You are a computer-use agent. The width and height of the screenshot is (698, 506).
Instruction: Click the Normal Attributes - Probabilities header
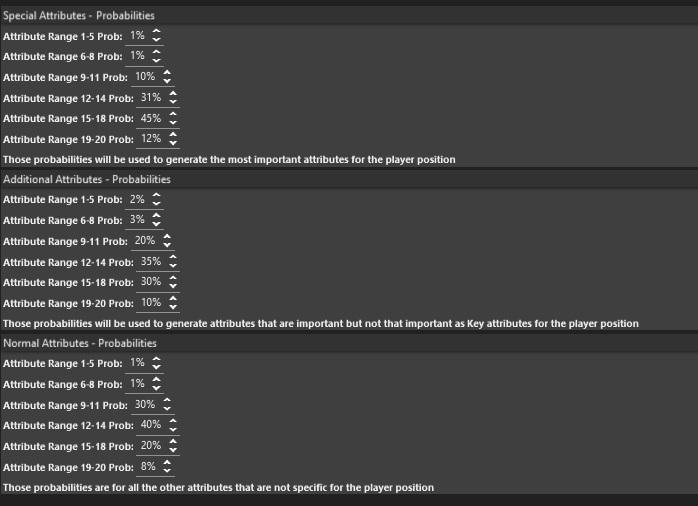(x=80, y=343)
